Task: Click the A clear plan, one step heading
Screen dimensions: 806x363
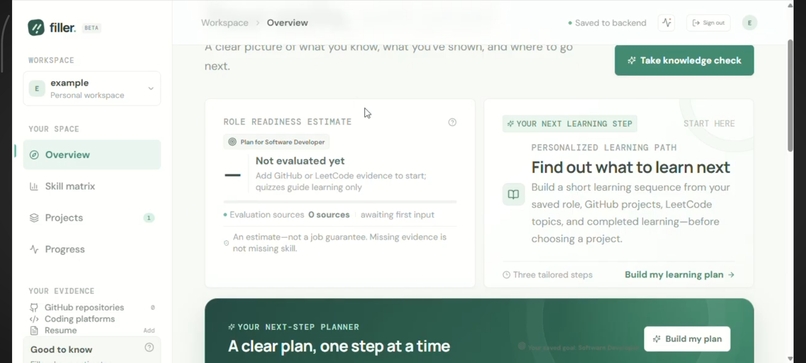Action: tap(339, 346)
